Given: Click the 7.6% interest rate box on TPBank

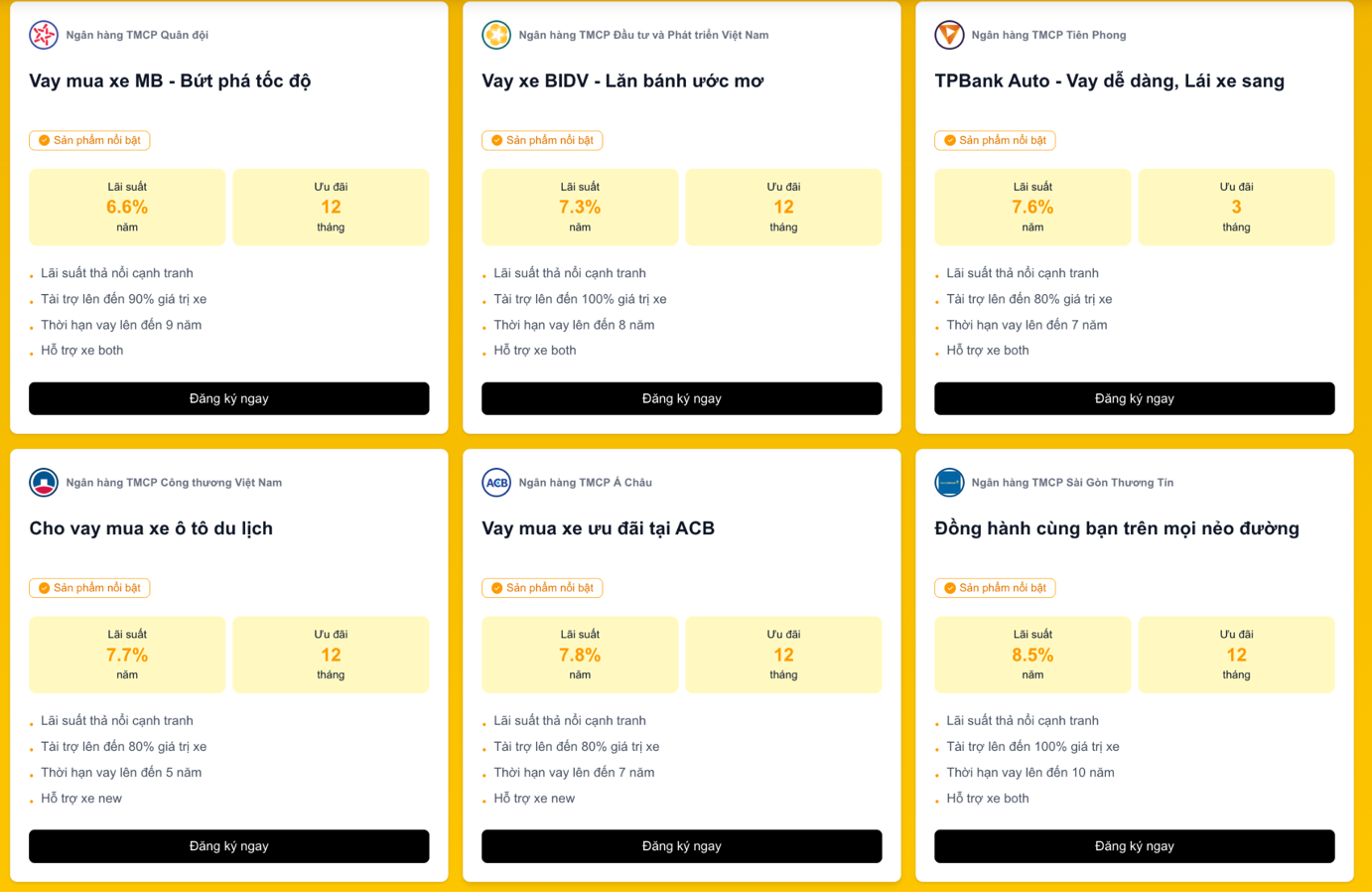Looking at the screenshot, I should (1032, 207).
